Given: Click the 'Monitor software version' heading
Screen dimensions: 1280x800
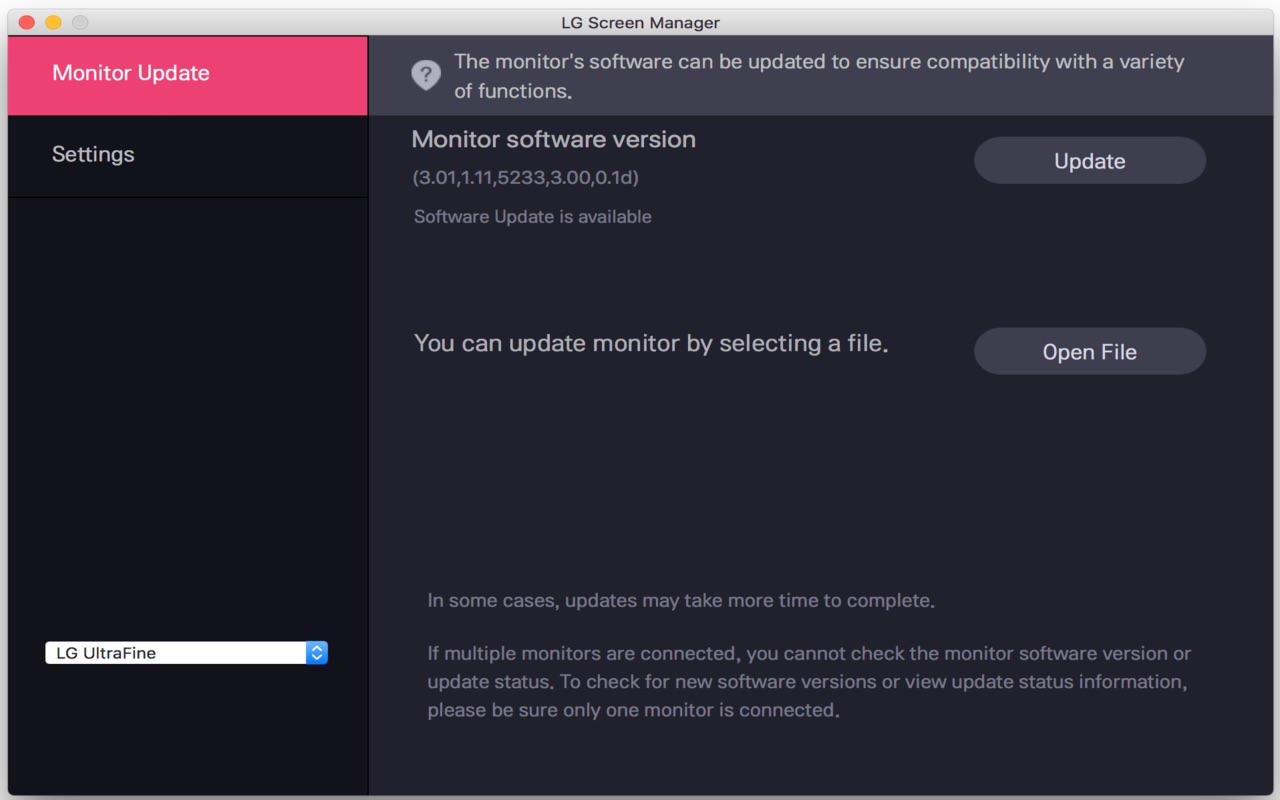Looking at the screenshot, I should tap(553, 140).
